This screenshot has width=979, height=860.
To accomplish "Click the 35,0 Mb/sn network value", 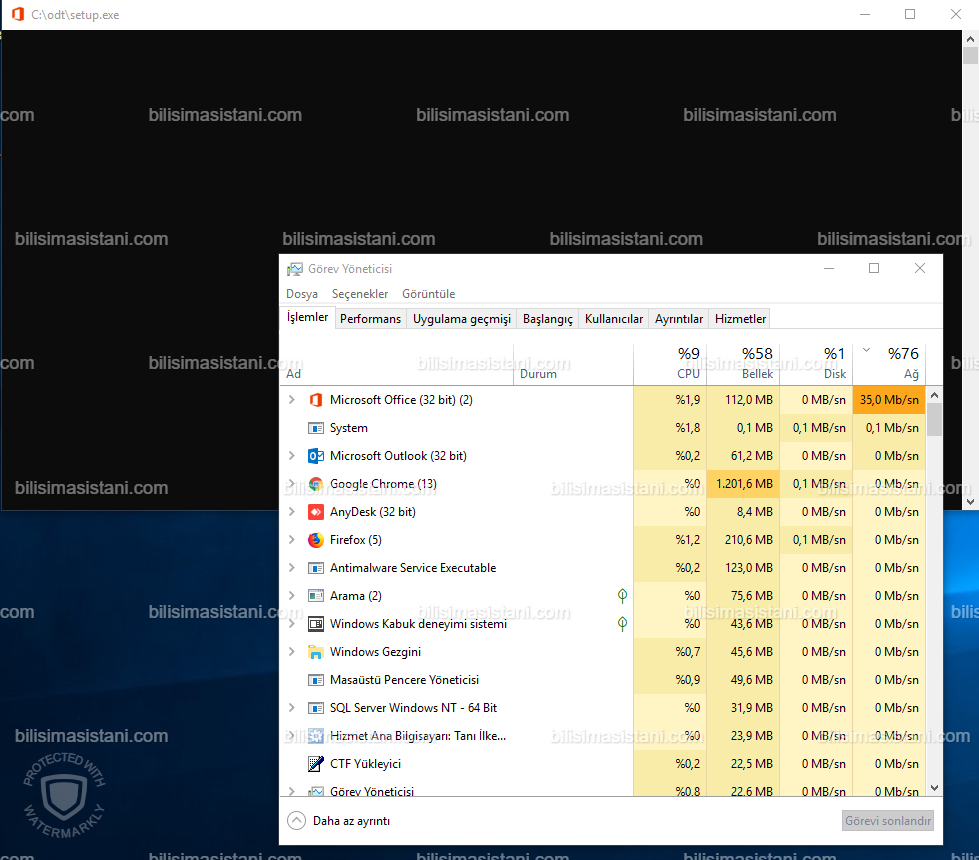I will [889, 400].
